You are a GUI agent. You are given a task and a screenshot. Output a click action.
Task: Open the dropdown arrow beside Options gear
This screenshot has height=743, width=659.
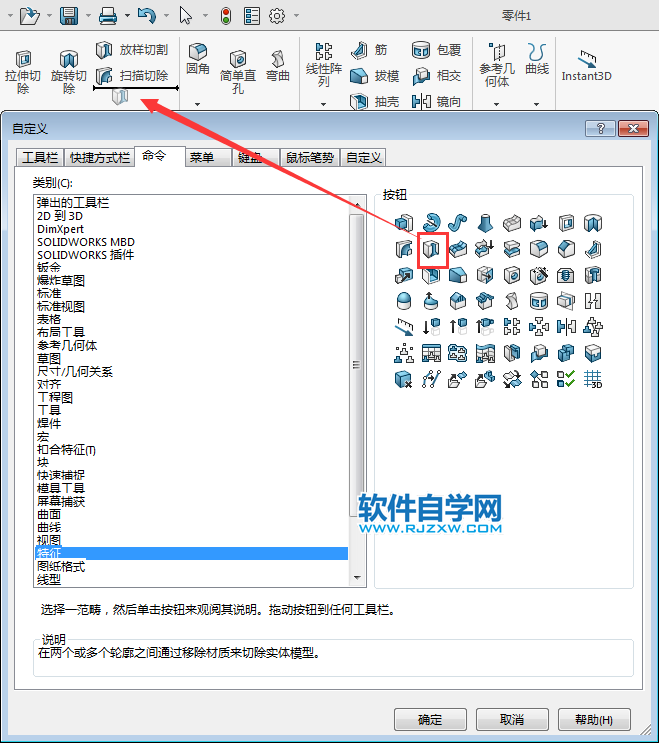click(x=296, y=16)
